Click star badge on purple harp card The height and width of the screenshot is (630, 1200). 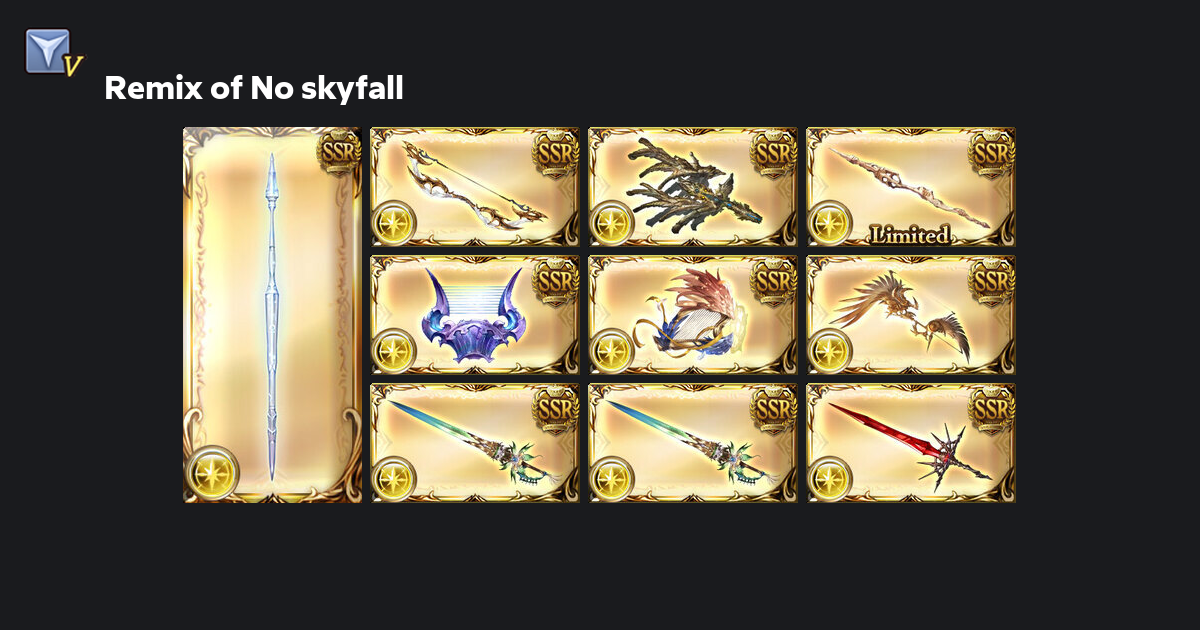tap(394, 352)
